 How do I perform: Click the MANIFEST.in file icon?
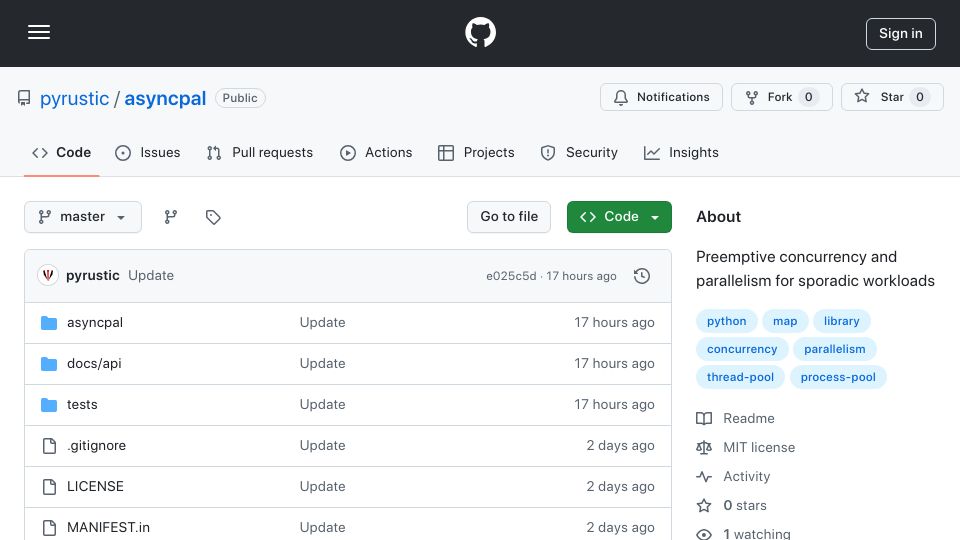49,528
